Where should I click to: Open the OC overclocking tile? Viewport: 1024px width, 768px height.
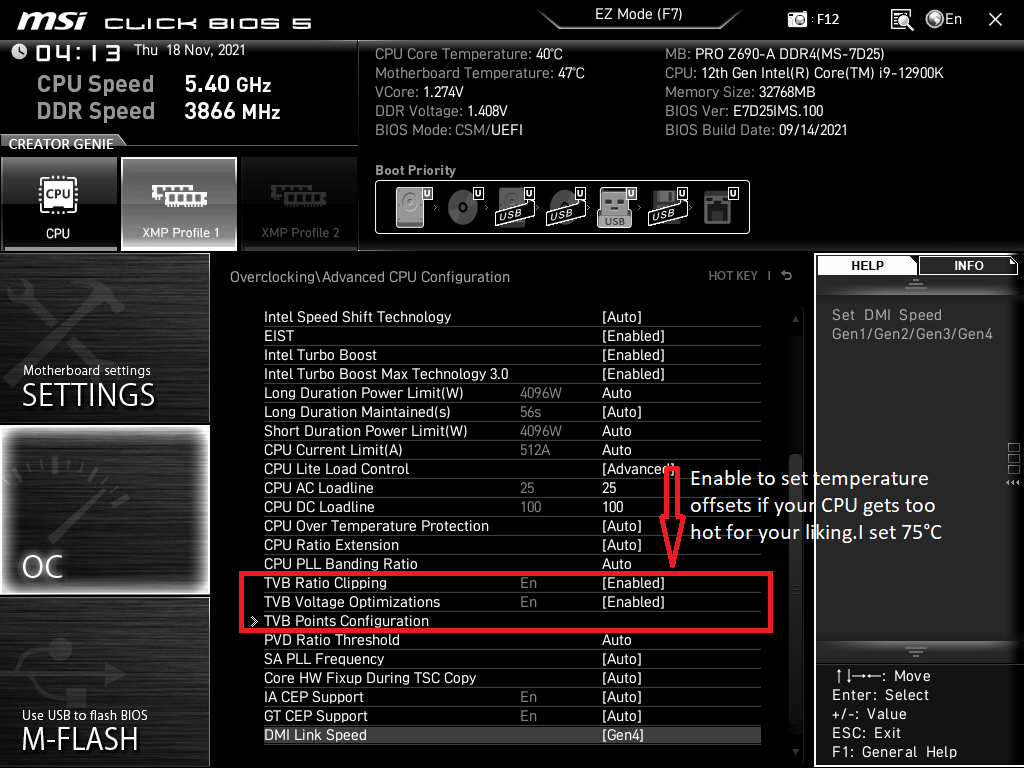104,510
